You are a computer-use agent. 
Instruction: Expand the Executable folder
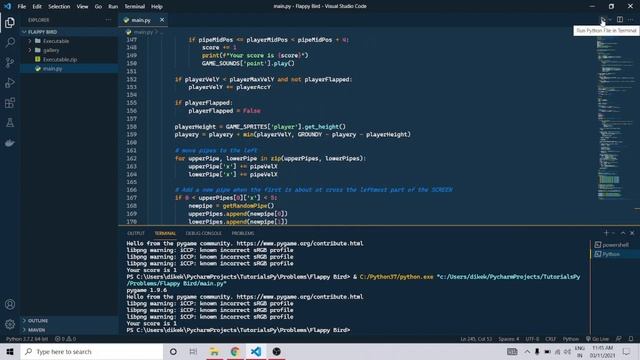pos(56,41)
